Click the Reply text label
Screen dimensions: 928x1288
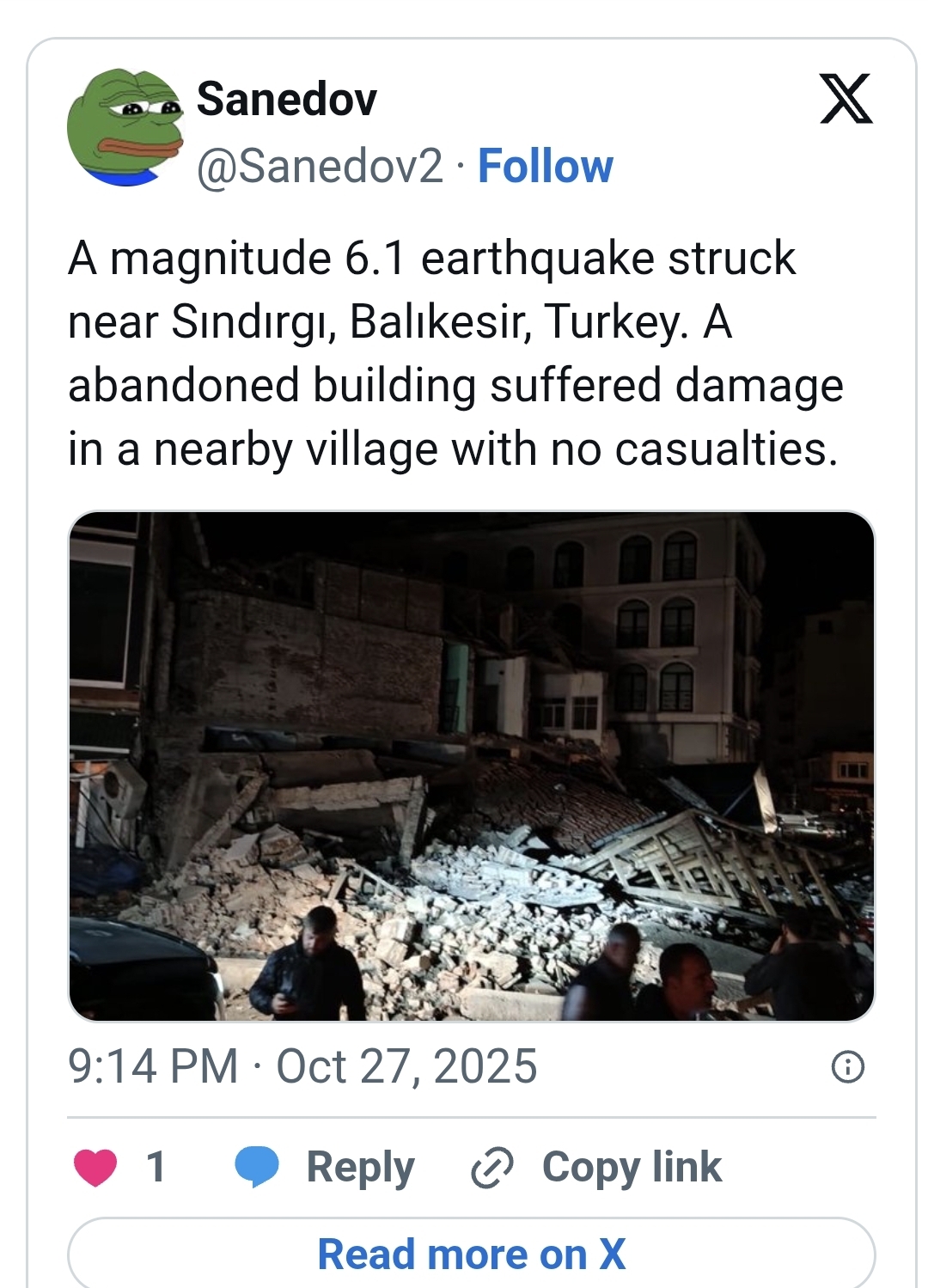coord(360,1167)
